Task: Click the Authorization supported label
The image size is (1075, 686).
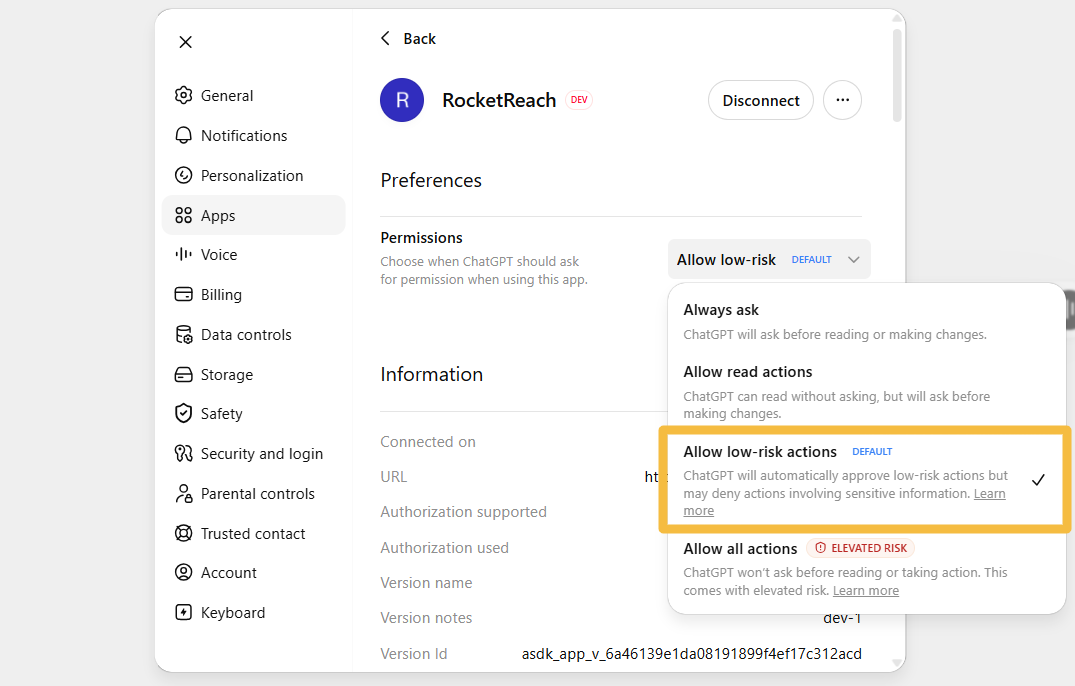Action: 463,512
